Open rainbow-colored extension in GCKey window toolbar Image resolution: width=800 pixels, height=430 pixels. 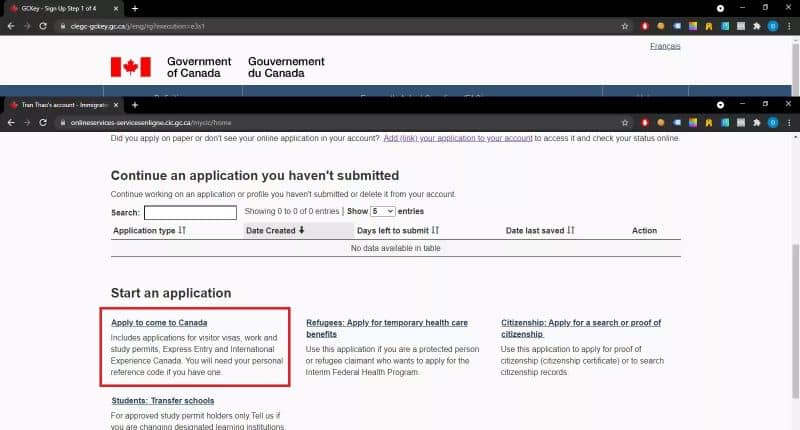[693, 26]
